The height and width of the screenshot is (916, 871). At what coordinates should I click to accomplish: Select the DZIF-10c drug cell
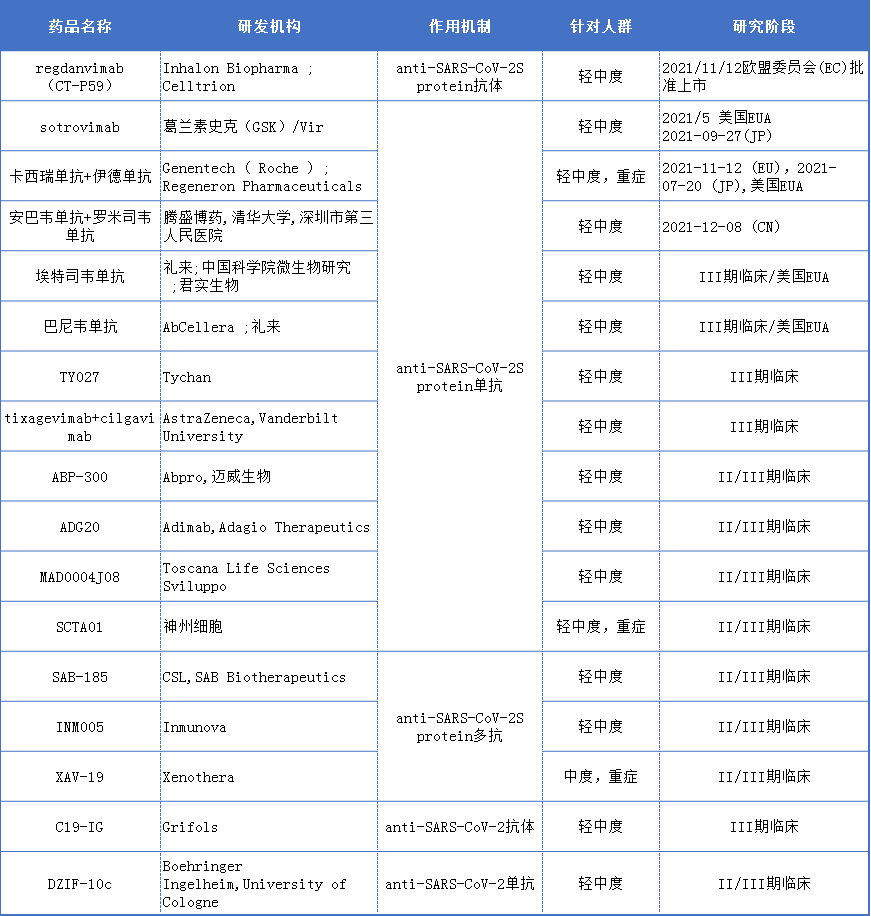click(x=80, y=883)
